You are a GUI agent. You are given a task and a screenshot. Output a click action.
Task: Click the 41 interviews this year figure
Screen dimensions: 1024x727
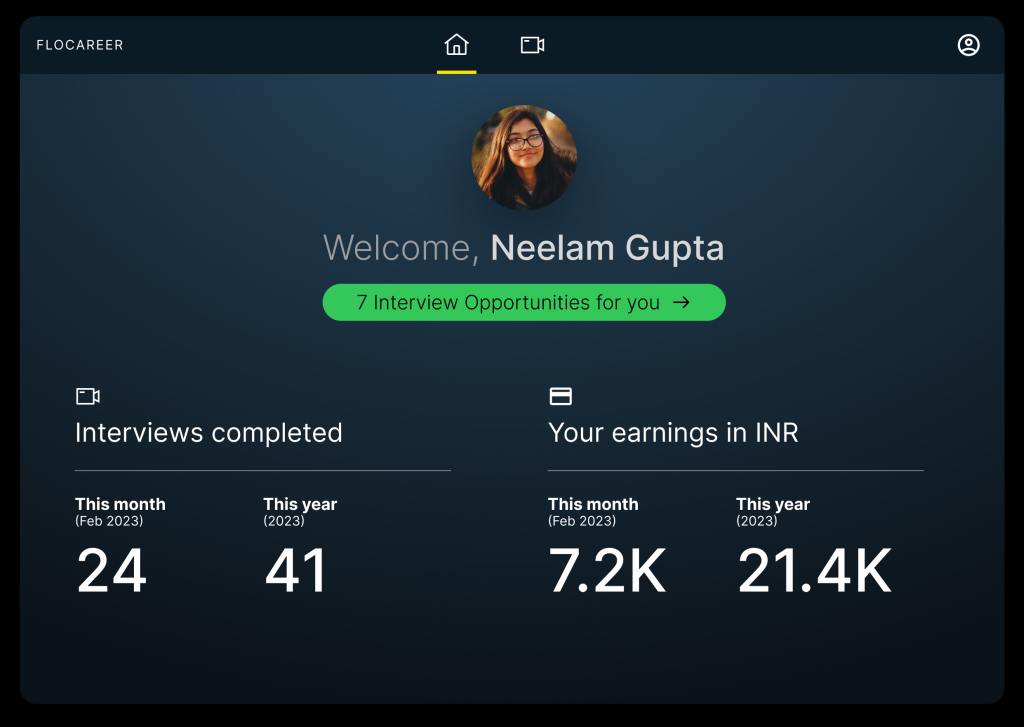295,571
